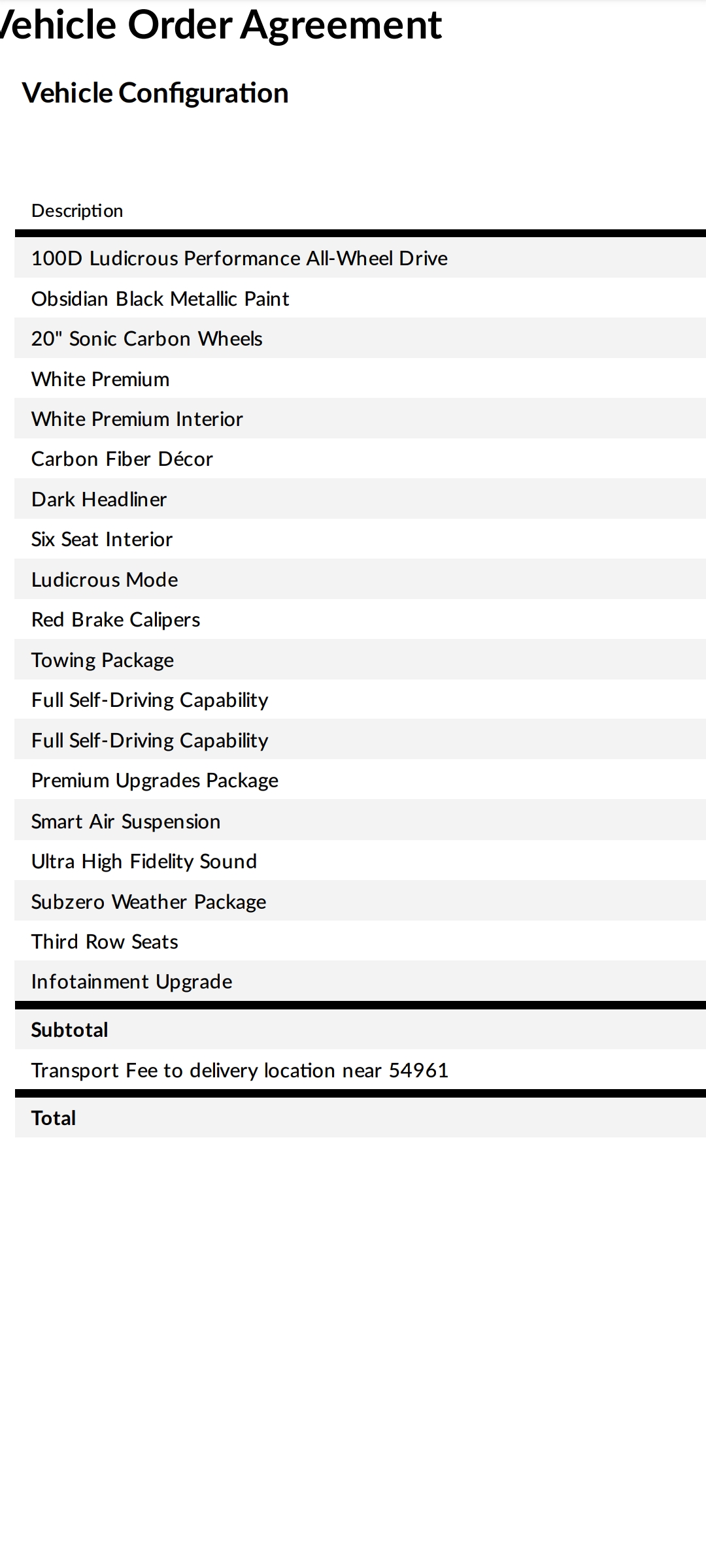Click the Vehicle Configuration heading
Viewport: 706px width, 1568px height.
tap(156, 93)
